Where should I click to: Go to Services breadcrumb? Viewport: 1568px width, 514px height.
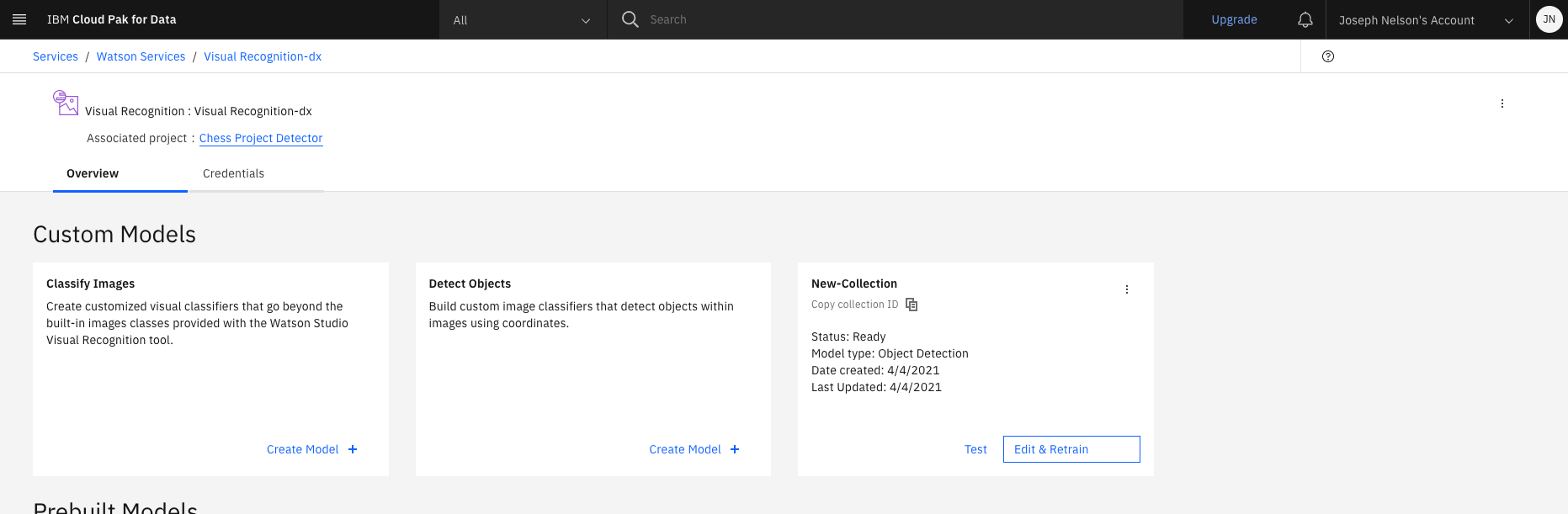[x=56, y=56]
